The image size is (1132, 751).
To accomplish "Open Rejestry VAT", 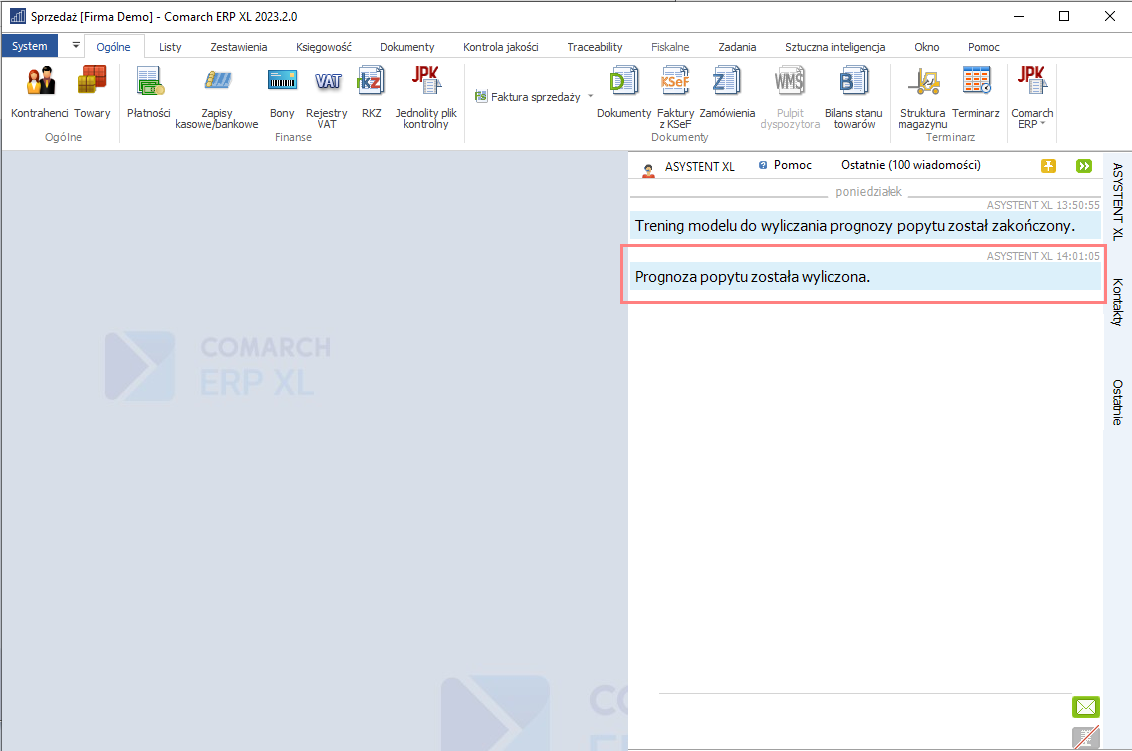I will pos(327,97).
